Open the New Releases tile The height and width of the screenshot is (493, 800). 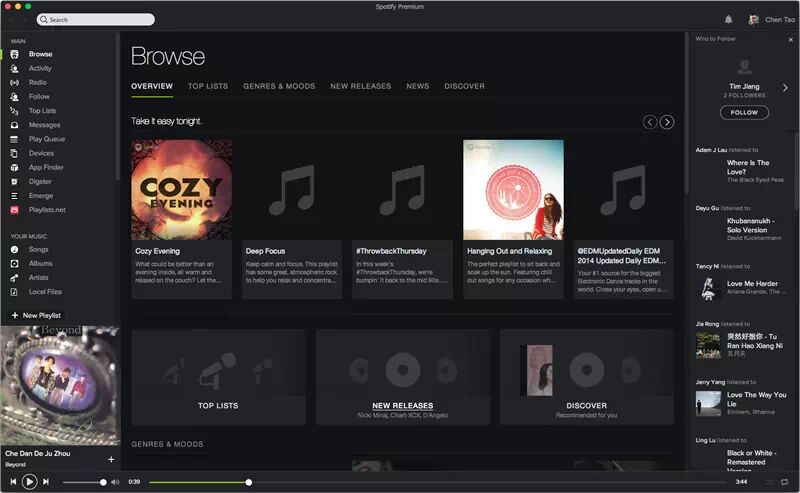pyautogui.click(x=403, y=377)
